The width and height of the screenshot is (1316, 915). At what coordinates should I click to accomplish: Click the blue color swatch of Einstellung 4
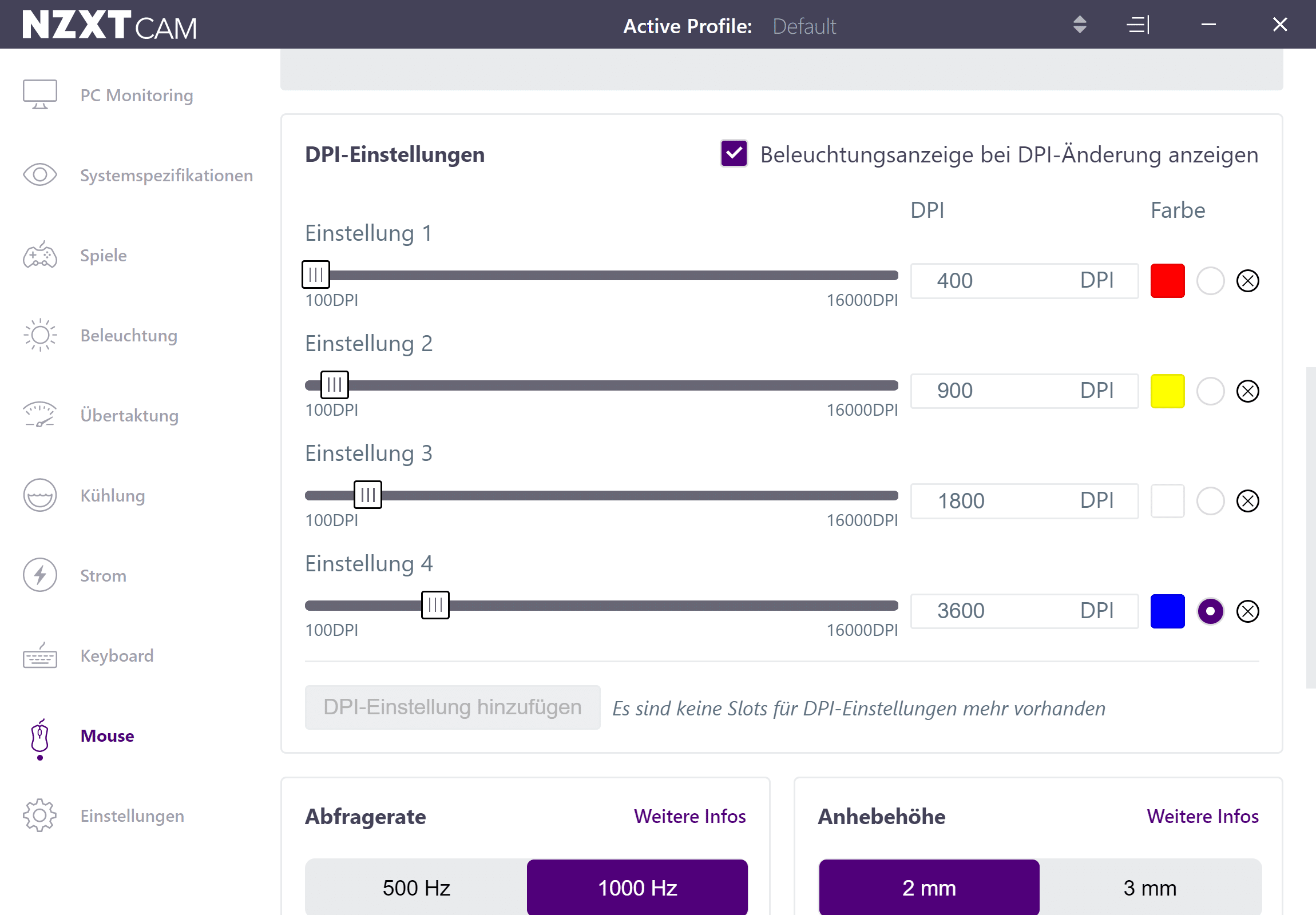(x=1167, y=611)
